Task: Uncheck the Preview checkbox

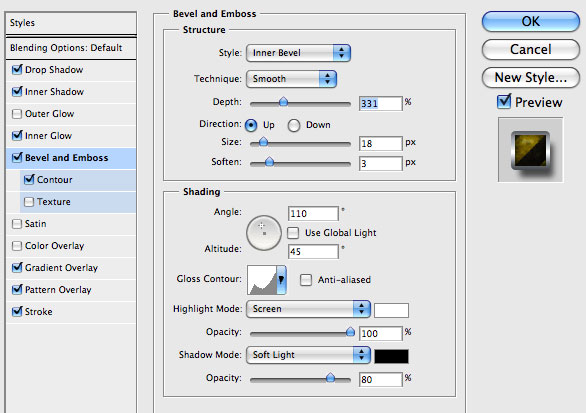Action: tap(504, 102)
